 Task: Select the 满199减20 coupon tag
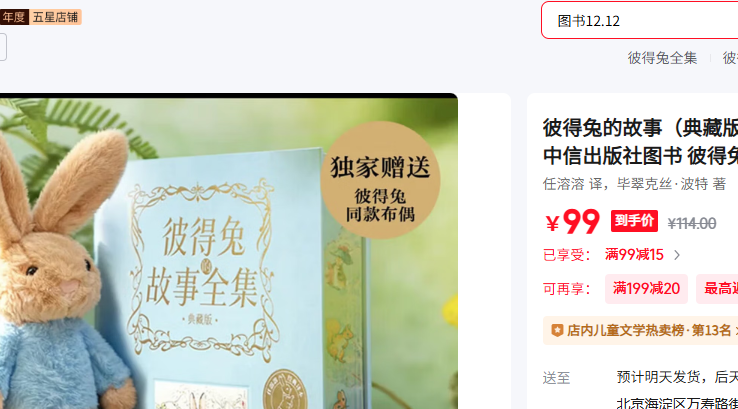tap(646, 289)
